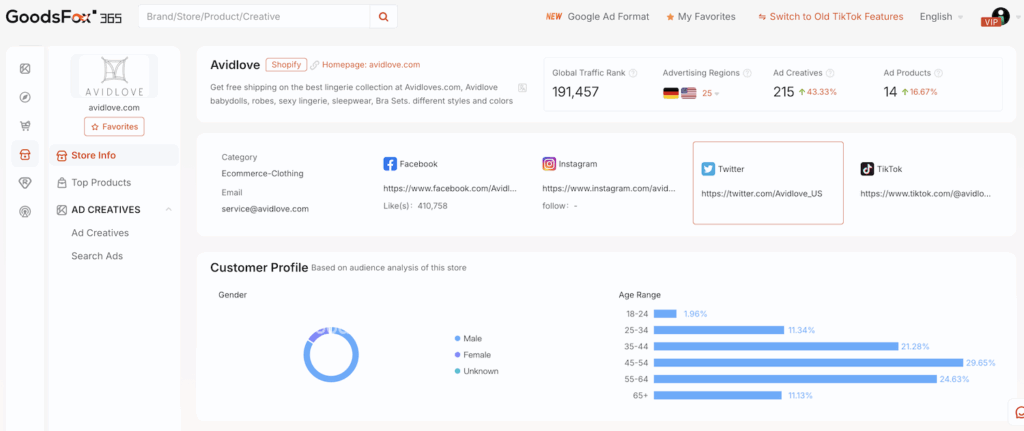The image size is (1024, 431).
Task: Click the GoodsFox 365 logo
Action: [x=64, y=17]
